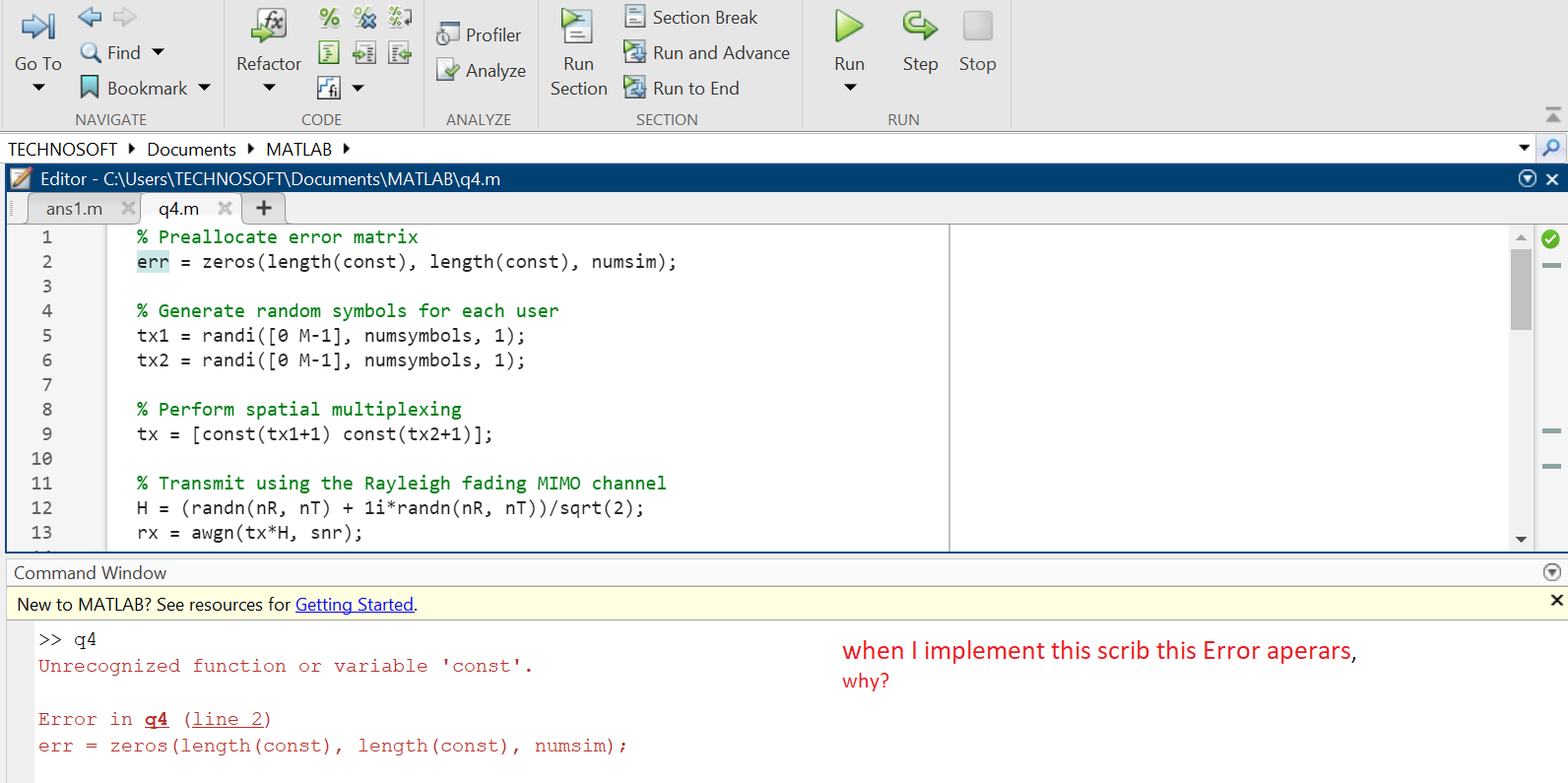Image resolution: width=1568 pixels, height=783 pixels.
Task: Run the current section
Action: [x=578, y=53]
